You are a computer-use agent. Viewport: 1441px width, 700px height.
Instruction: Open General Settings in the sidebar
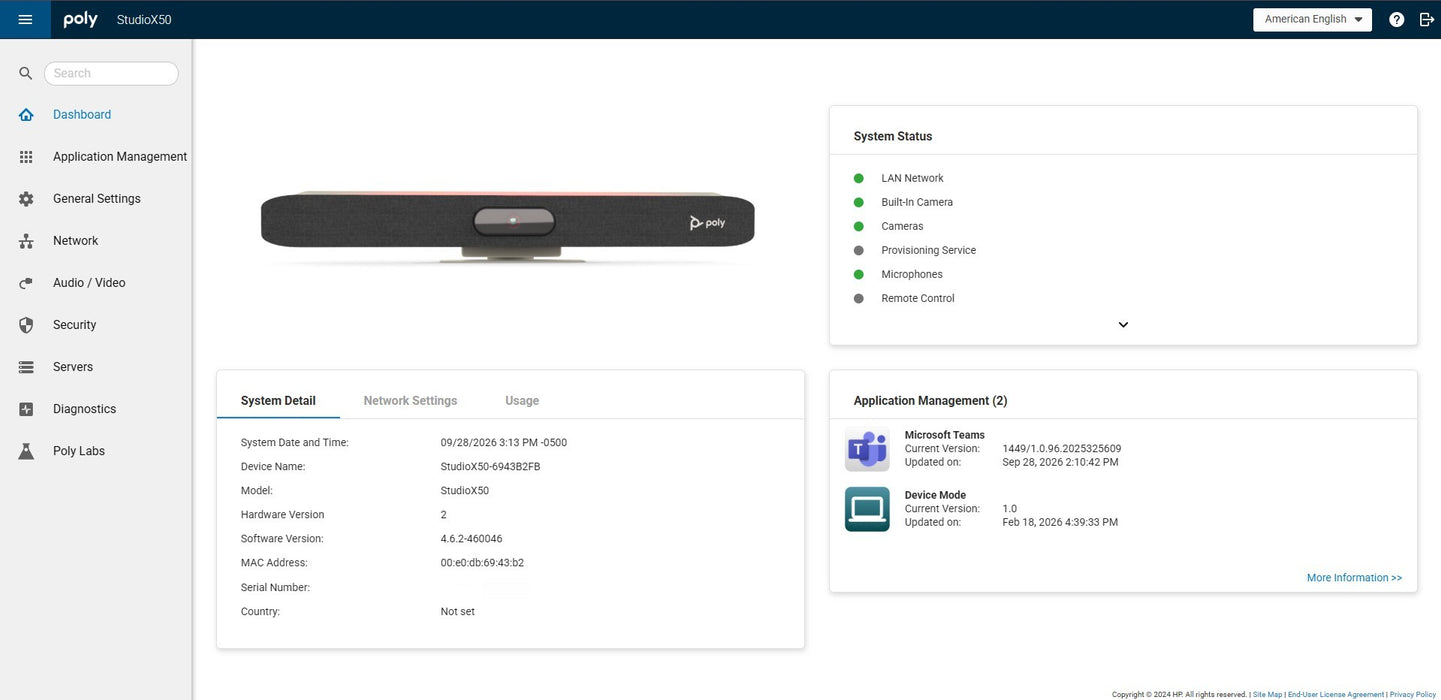tap(96, 199)
